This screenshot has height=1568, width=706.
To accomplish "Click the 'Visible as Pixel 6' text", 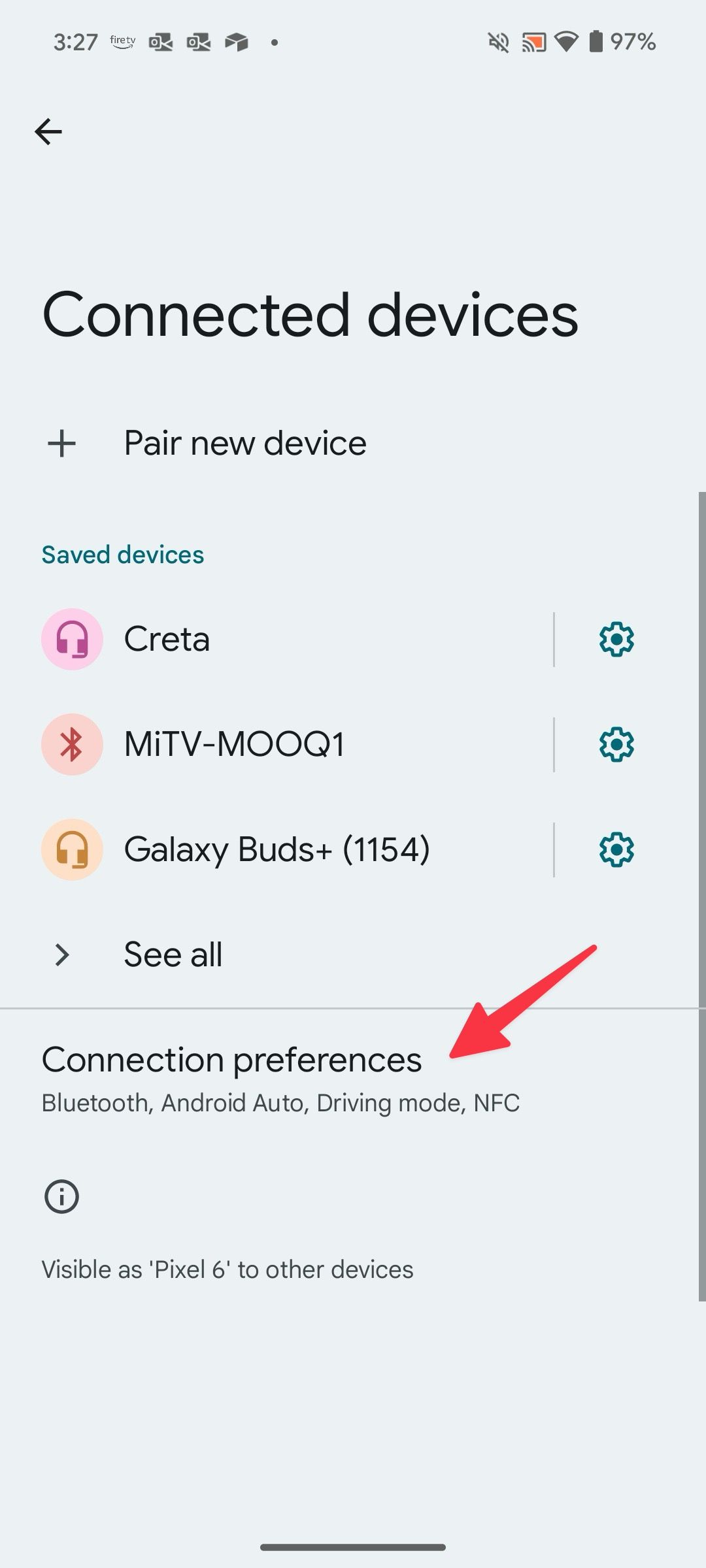I will point(227,1269).
